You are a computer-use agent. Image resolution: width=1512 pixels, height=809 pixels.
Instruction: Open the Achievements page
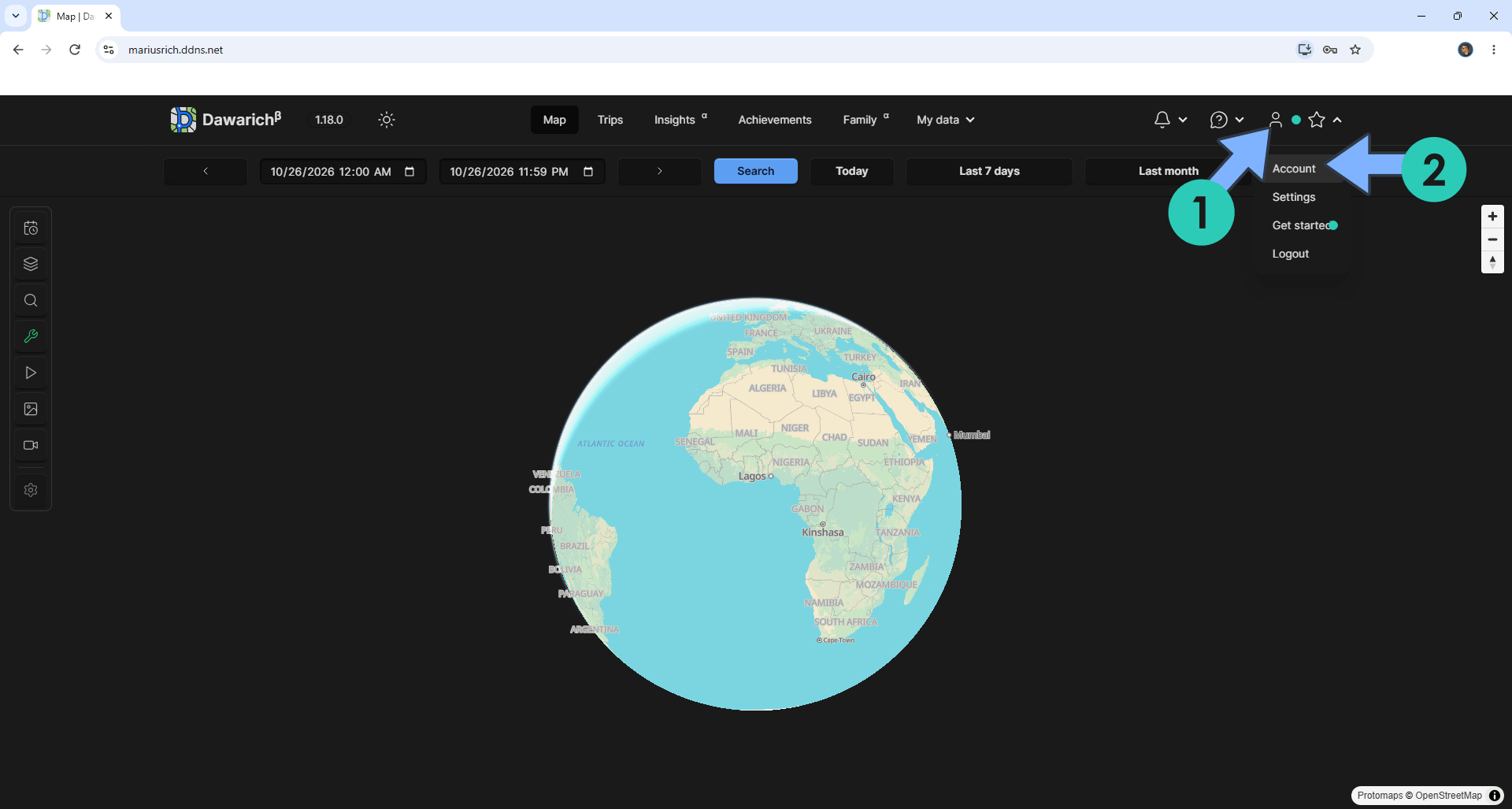coord(775,120)
